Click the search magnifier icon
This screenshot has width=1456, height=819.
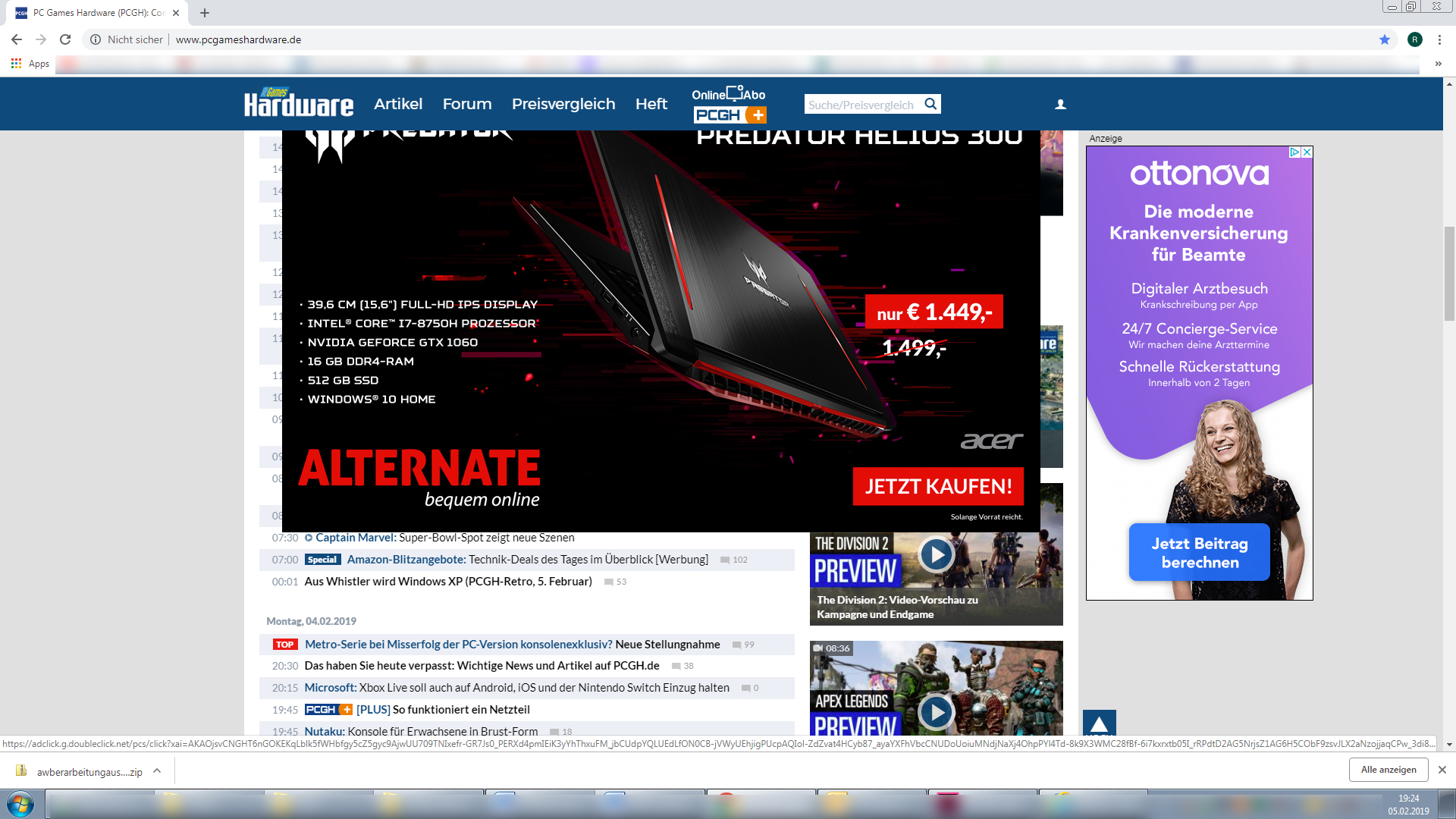pyautogui.click(x=930, y=104)
